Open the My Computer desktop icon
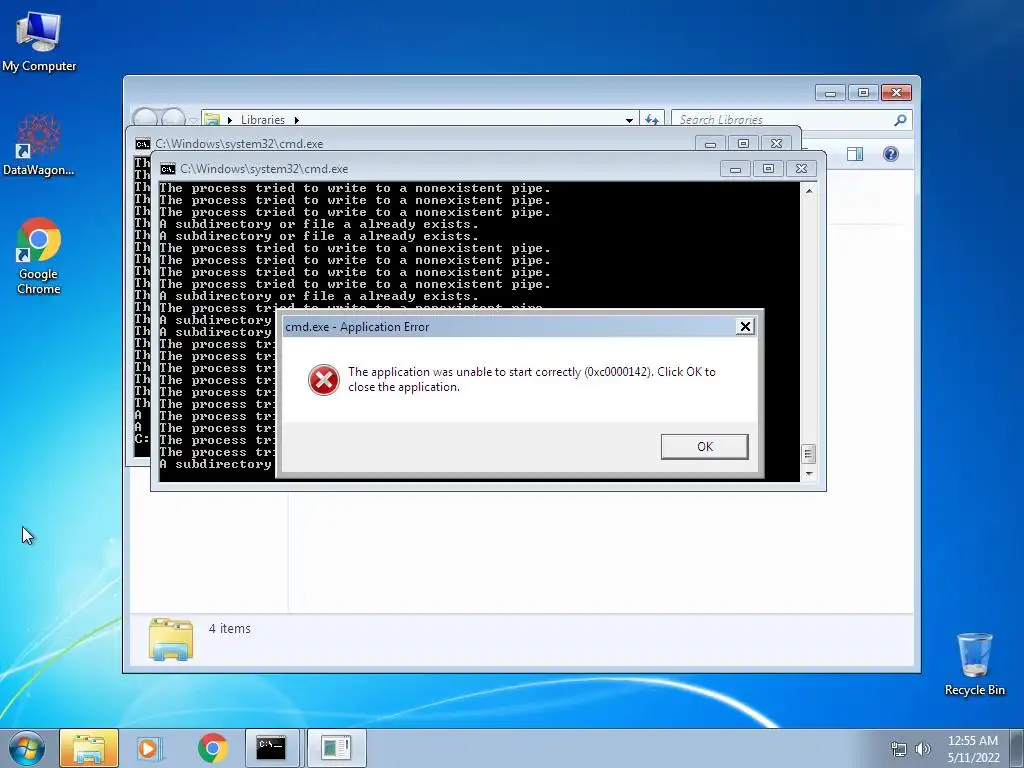This screenshot has height=768, width=1024. click(x=39, y=42)
